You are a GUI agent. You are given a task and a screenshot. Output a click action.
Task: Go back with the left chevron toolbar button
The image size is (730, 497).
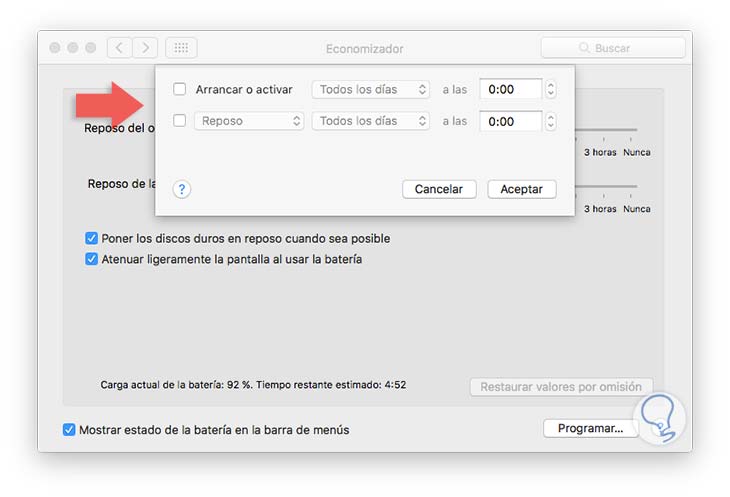[x=120, y=48]
